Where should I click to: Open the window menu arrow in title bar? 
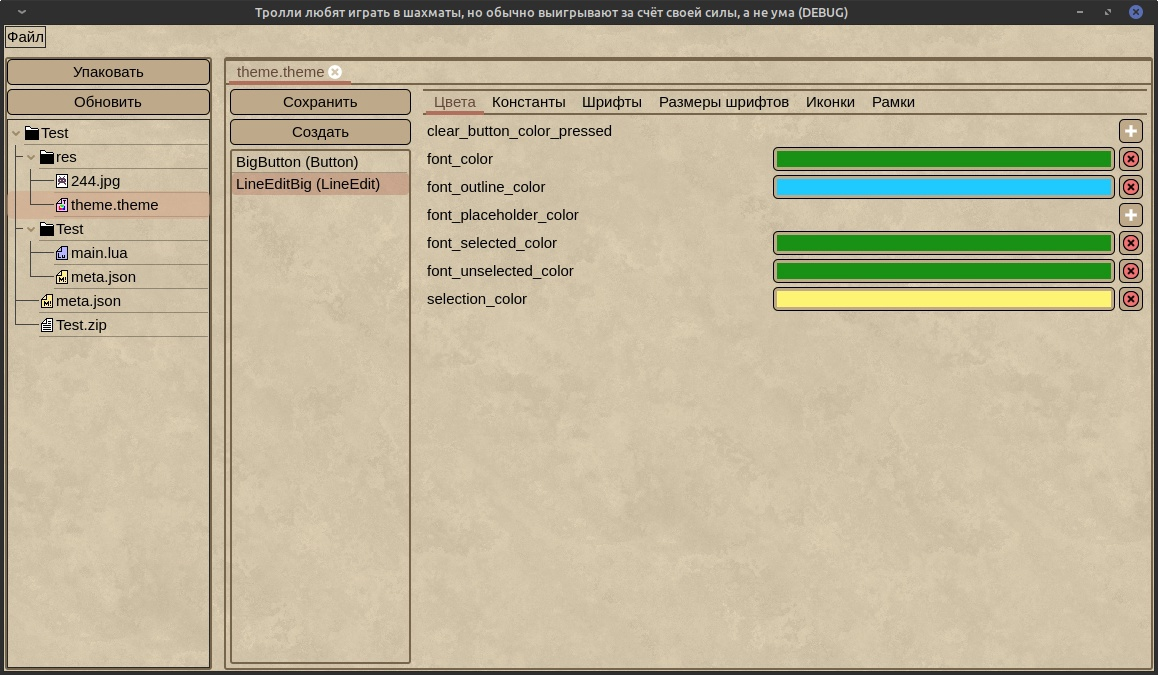(x=22, y=12)
